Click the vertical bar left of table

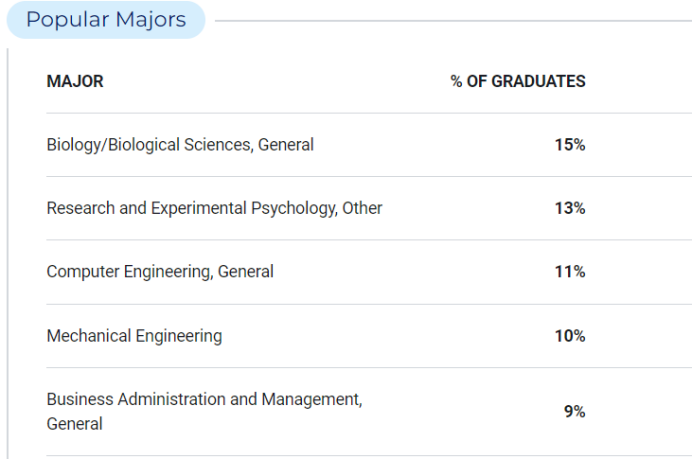pyautogui.click(x=8, y=254)
